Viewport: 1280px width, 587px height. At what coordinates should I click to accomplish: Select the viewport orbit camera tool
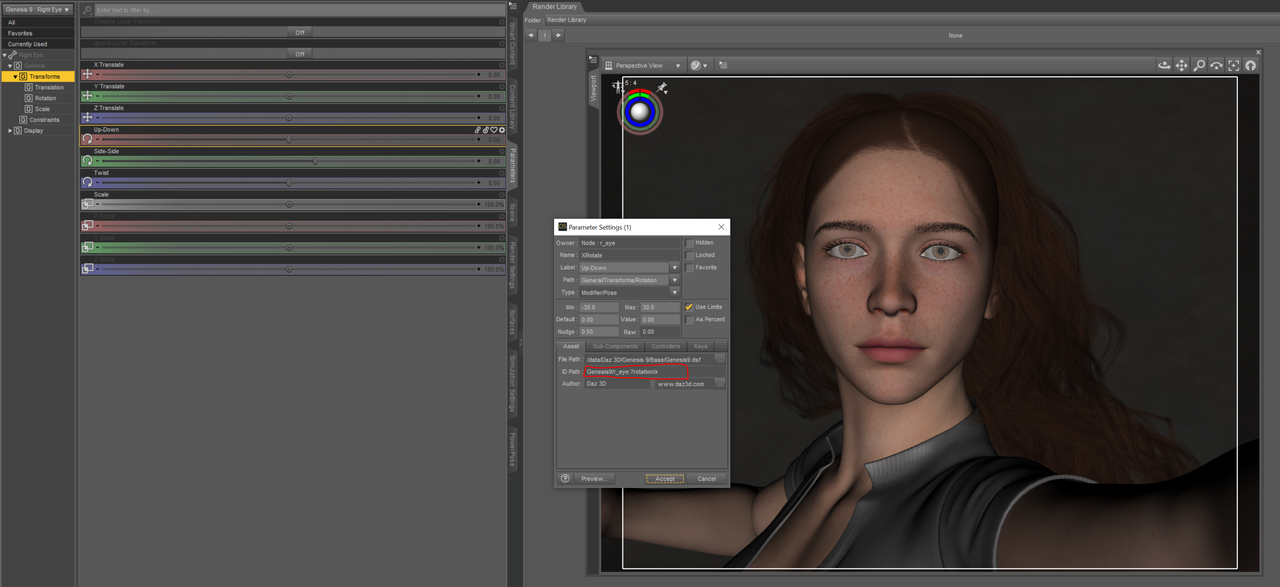(x=1164, y=65)
